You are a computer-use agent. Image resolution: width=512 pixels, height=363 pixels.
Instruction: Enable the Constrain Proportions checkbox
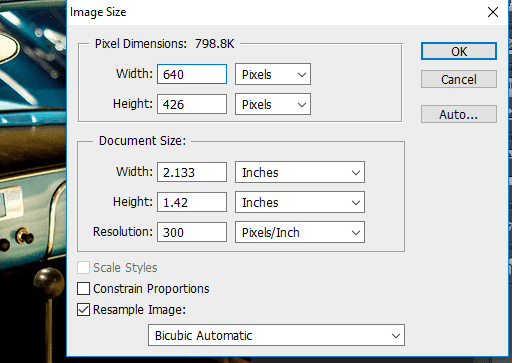pos(83,289)
